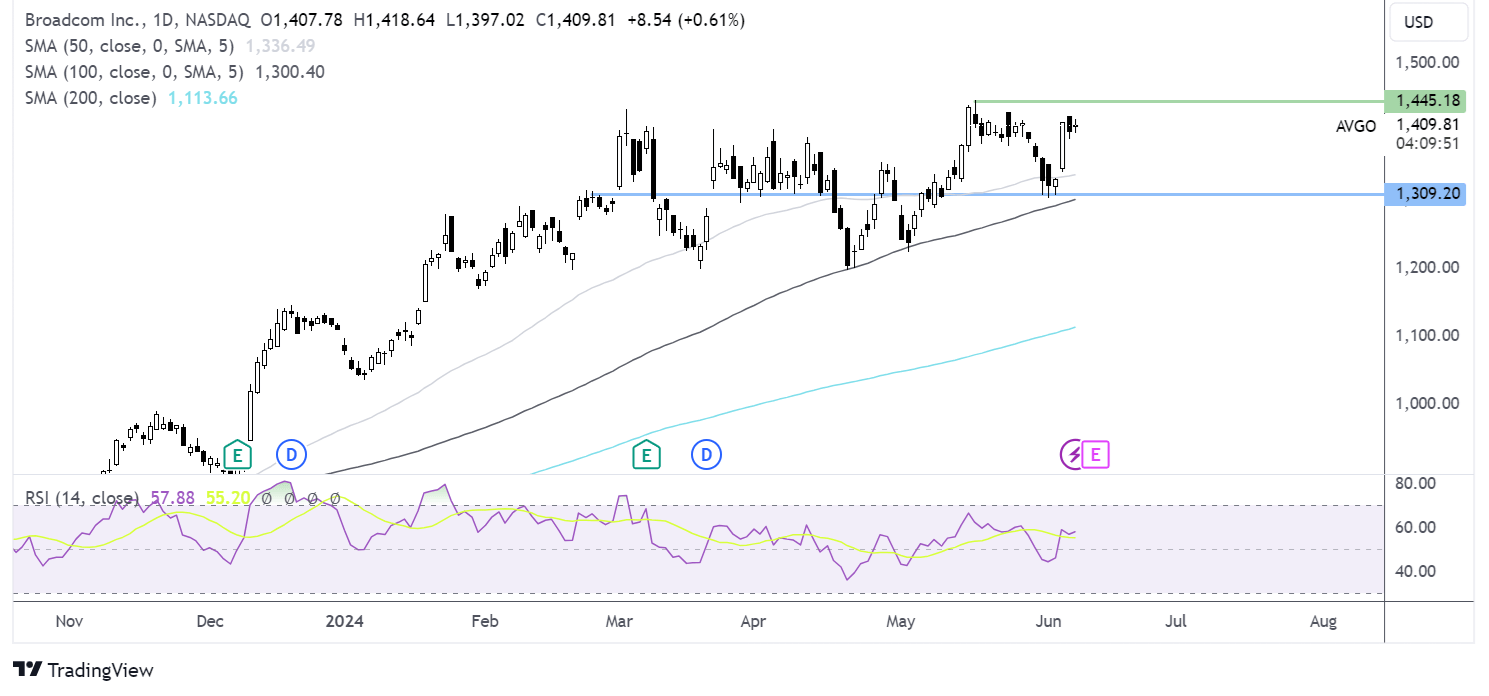Click the SMA 100 value 1,300.40
The image size is (1489, 696).
(290, 72)
